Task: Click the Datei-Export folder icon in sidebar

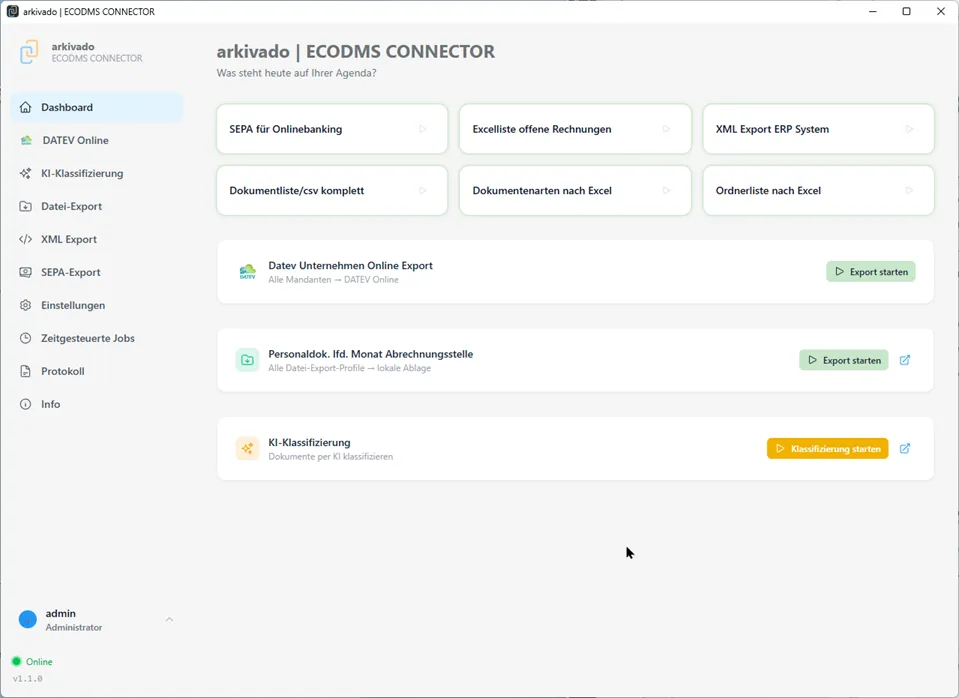Action: [25, 206]
